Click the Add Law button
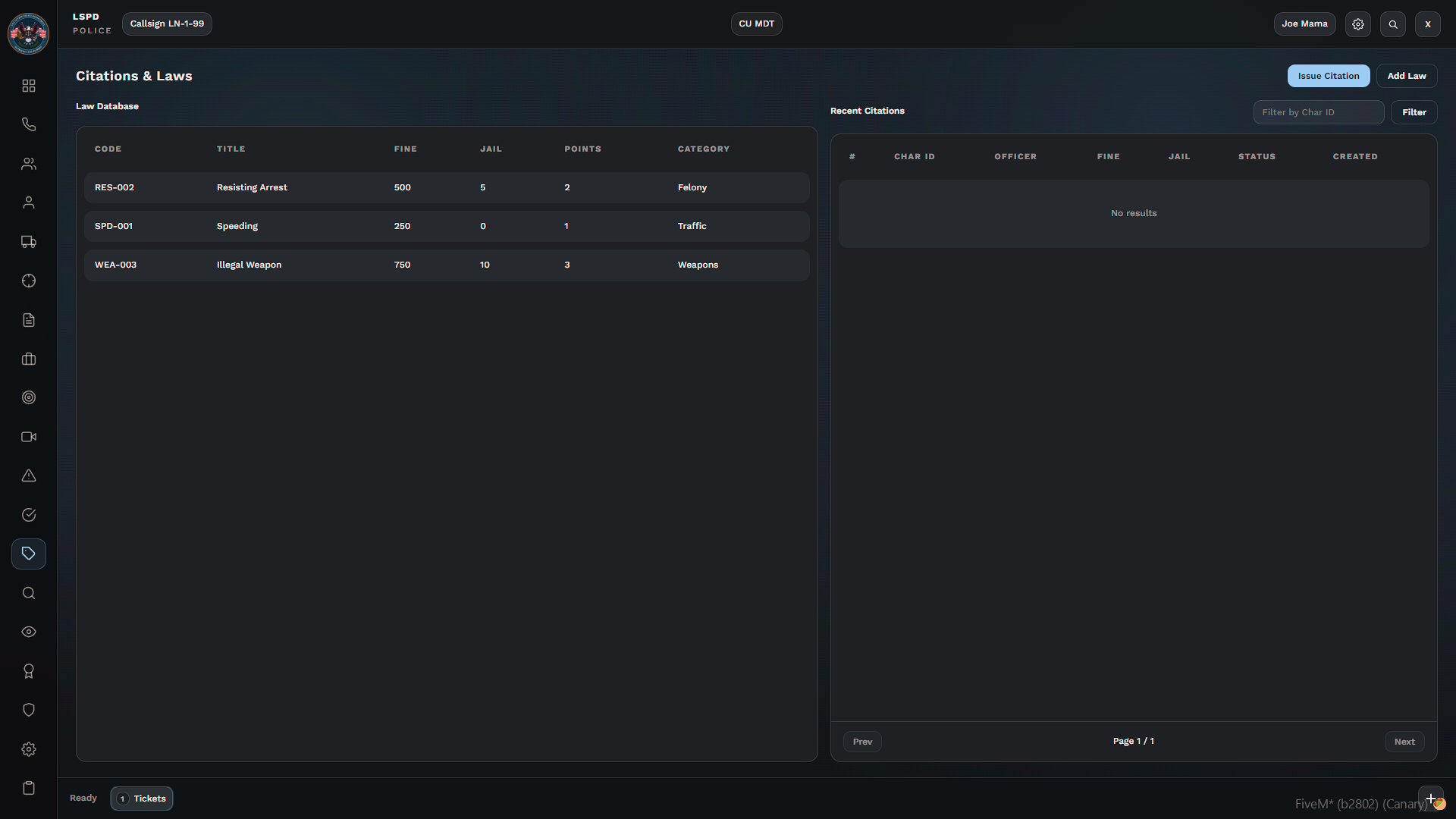Image resolution: width=1456 pixels, height=819 pixels. click(x=1406, y=76)
